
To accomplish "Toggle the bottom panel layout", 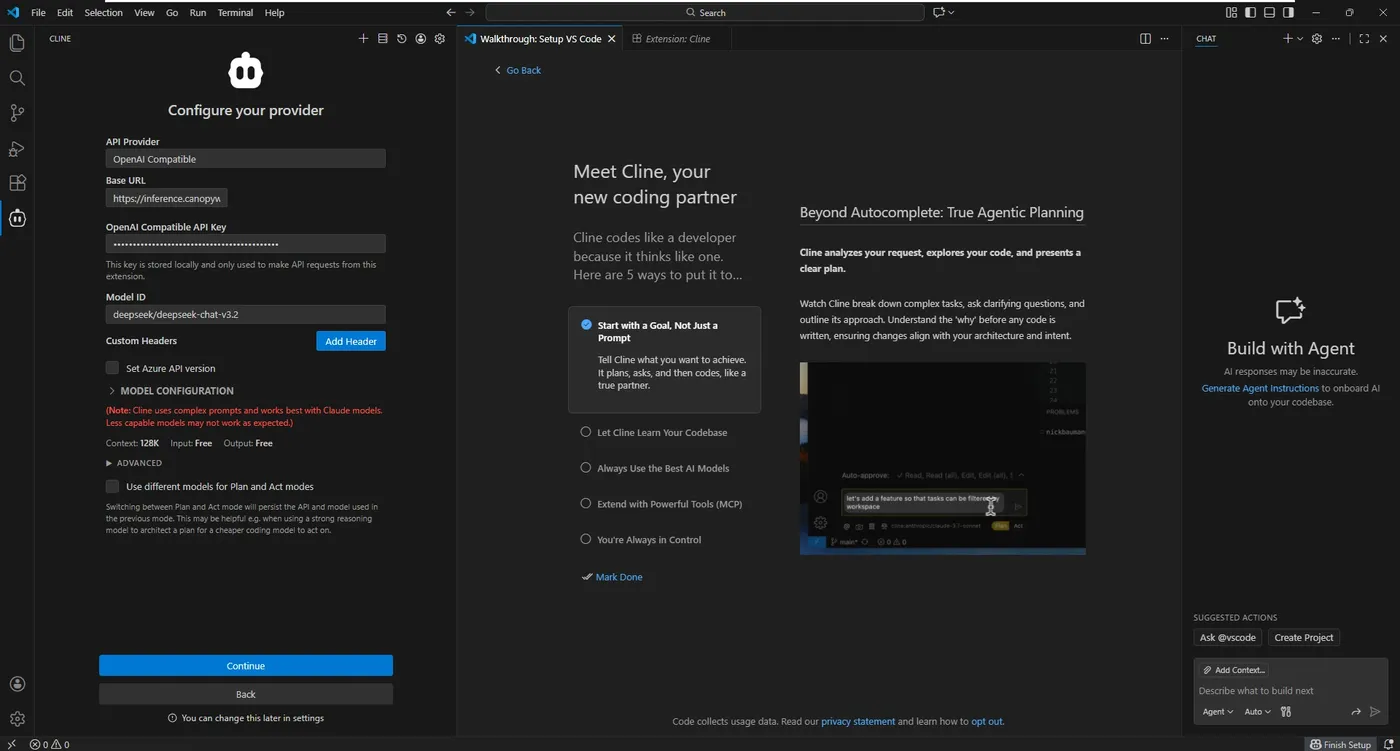I will pyautogui.click(x=1269, y=13).
